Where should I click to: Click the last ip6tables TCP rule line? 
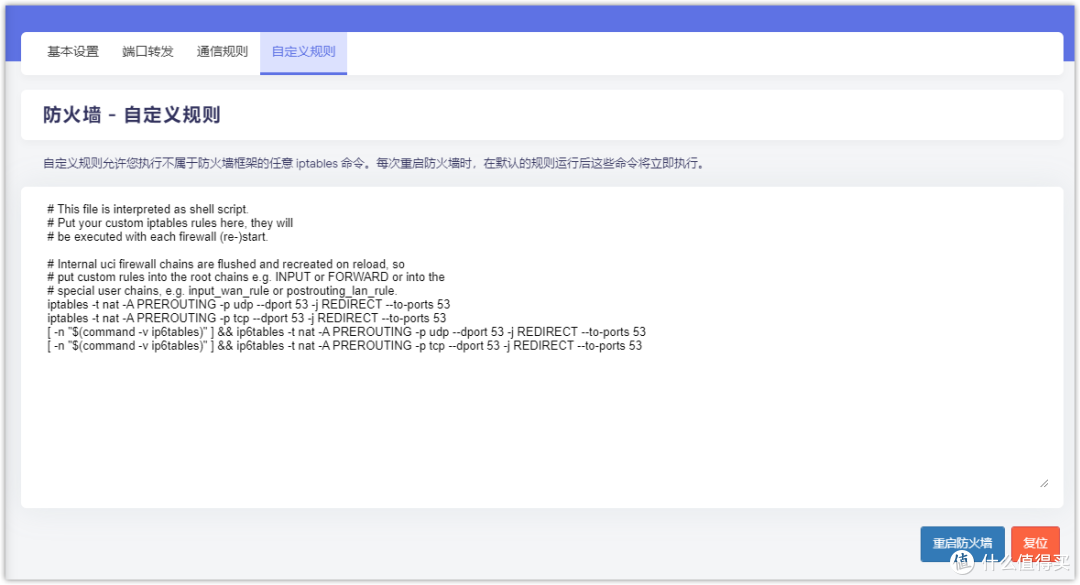tap(343, 345)
